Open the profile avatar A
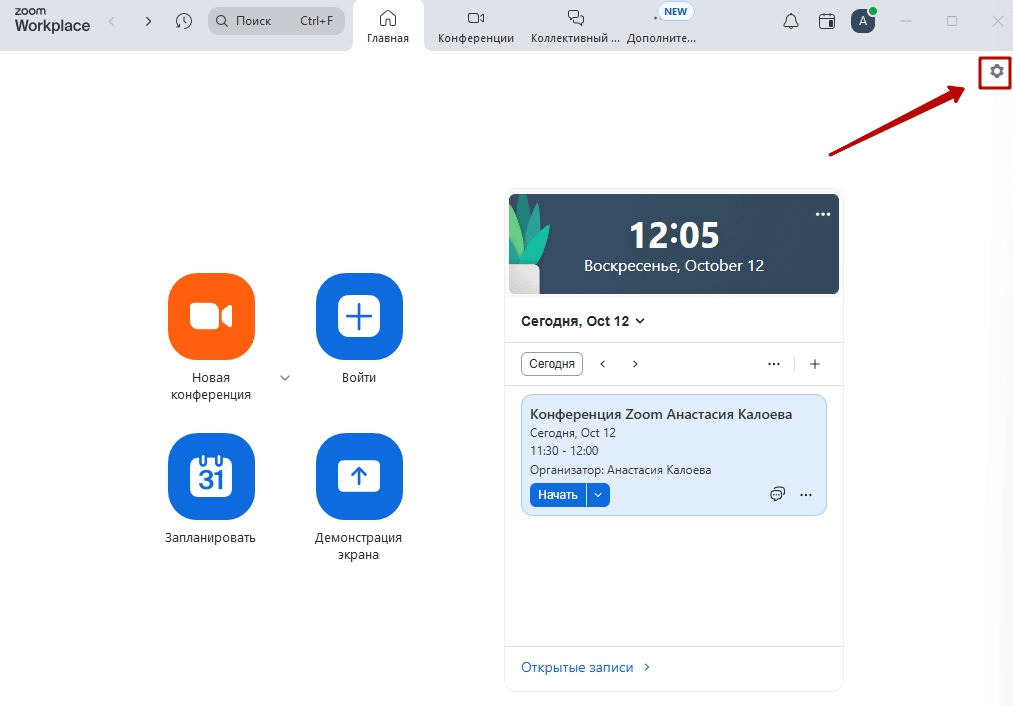This screenshot has width=1013, height=706. [863, 21]
